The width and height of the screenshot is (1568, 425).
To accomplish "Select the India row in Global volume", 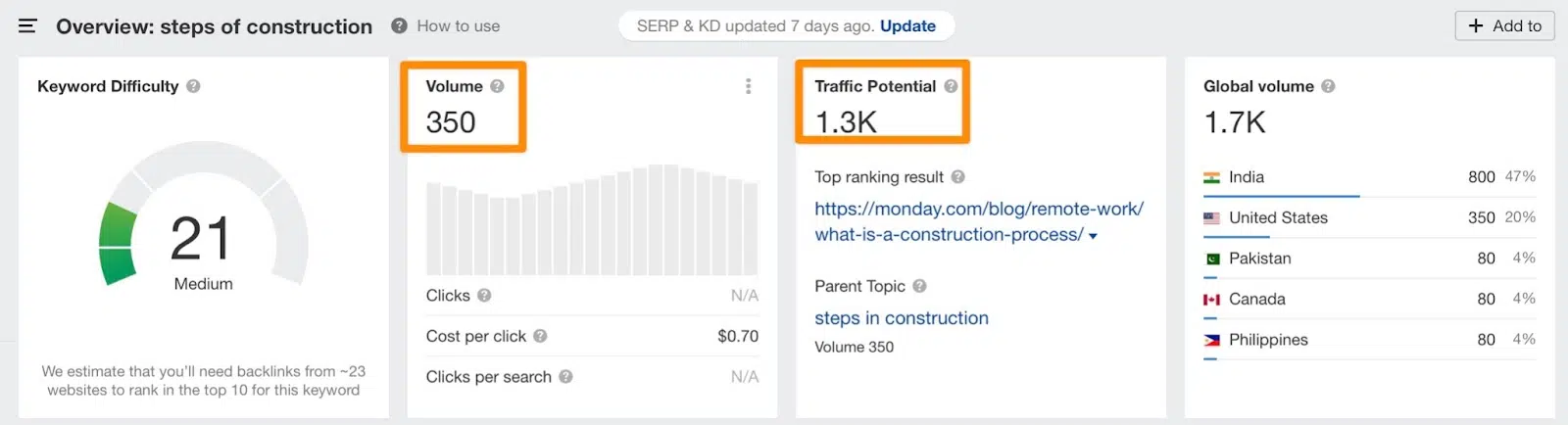I will [x=1369, y=177].
